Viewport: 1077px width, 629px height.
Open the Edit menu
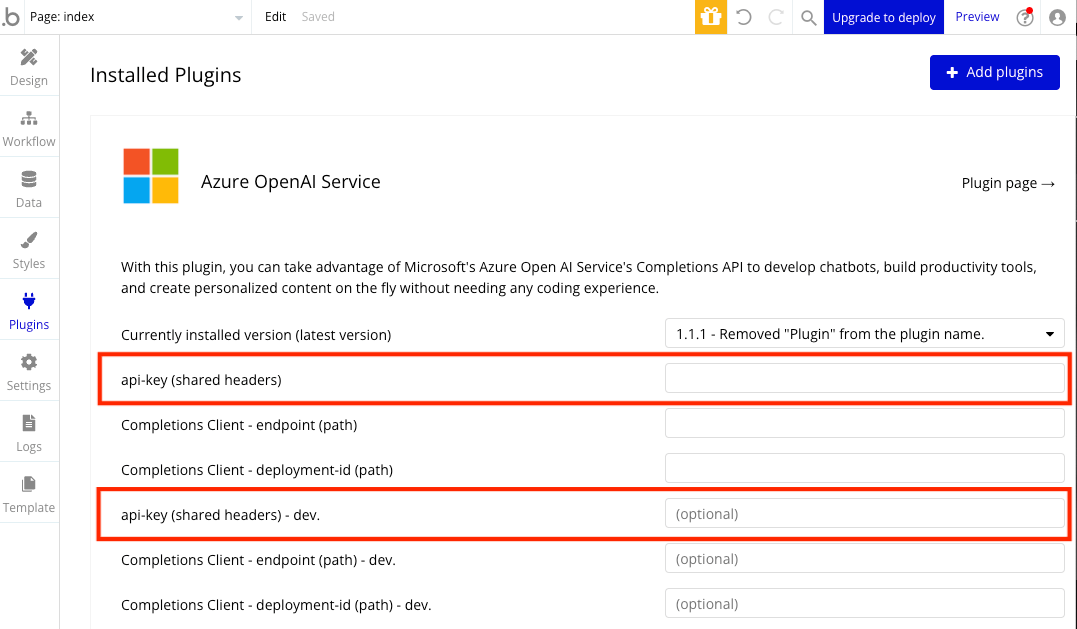274,17
